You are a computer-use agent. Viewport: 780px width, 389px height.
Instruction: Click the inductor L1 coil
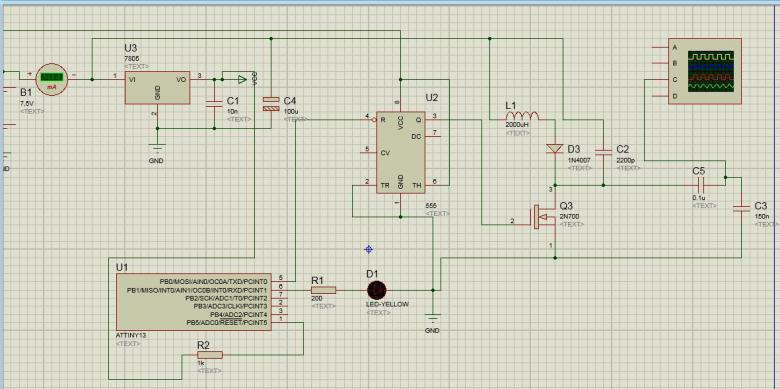click(521, 116)
